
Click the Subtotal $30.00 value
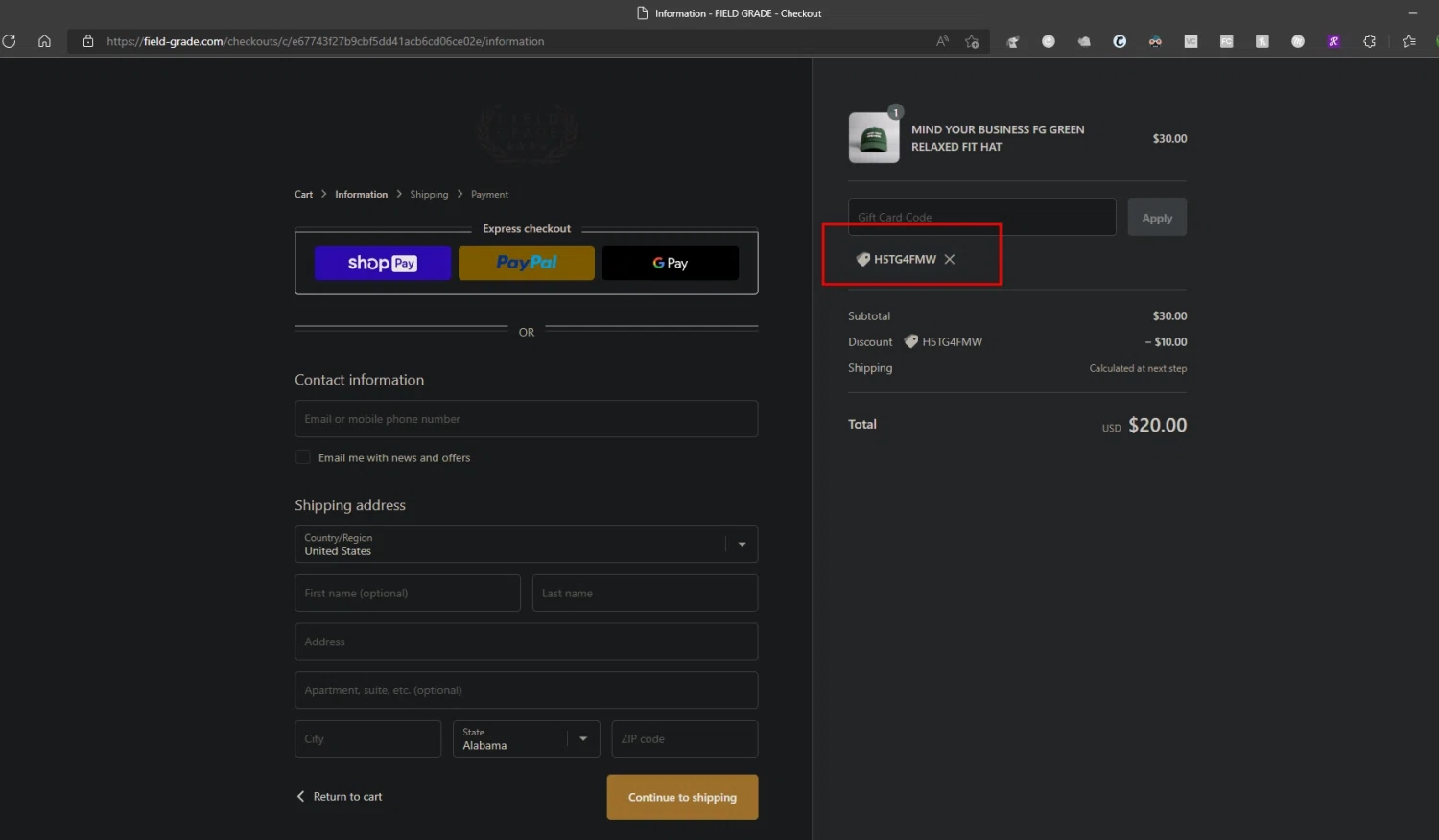pyautogui.click(x=1169, y=315)
